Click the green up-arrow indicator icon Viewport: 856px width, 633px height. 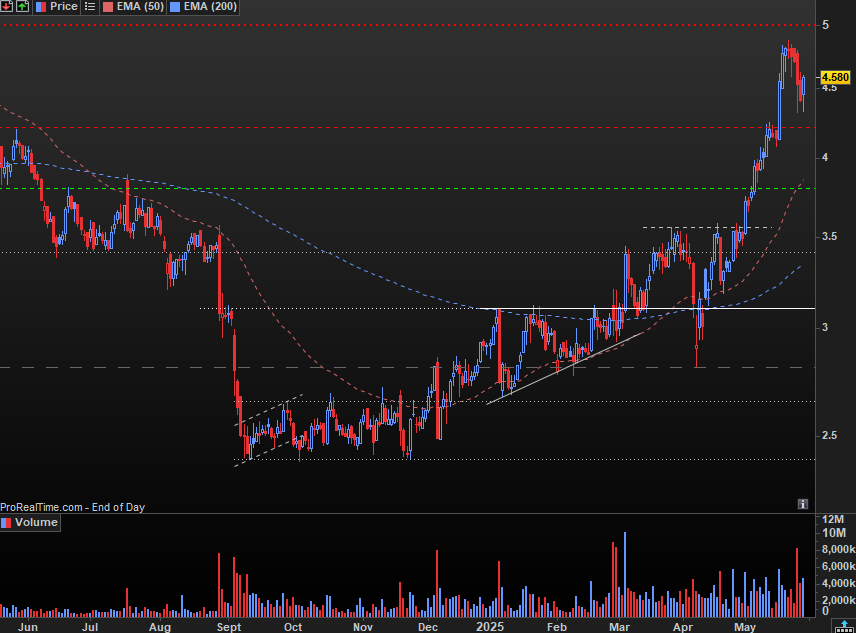pyautogui.click(x=22, y=7)
